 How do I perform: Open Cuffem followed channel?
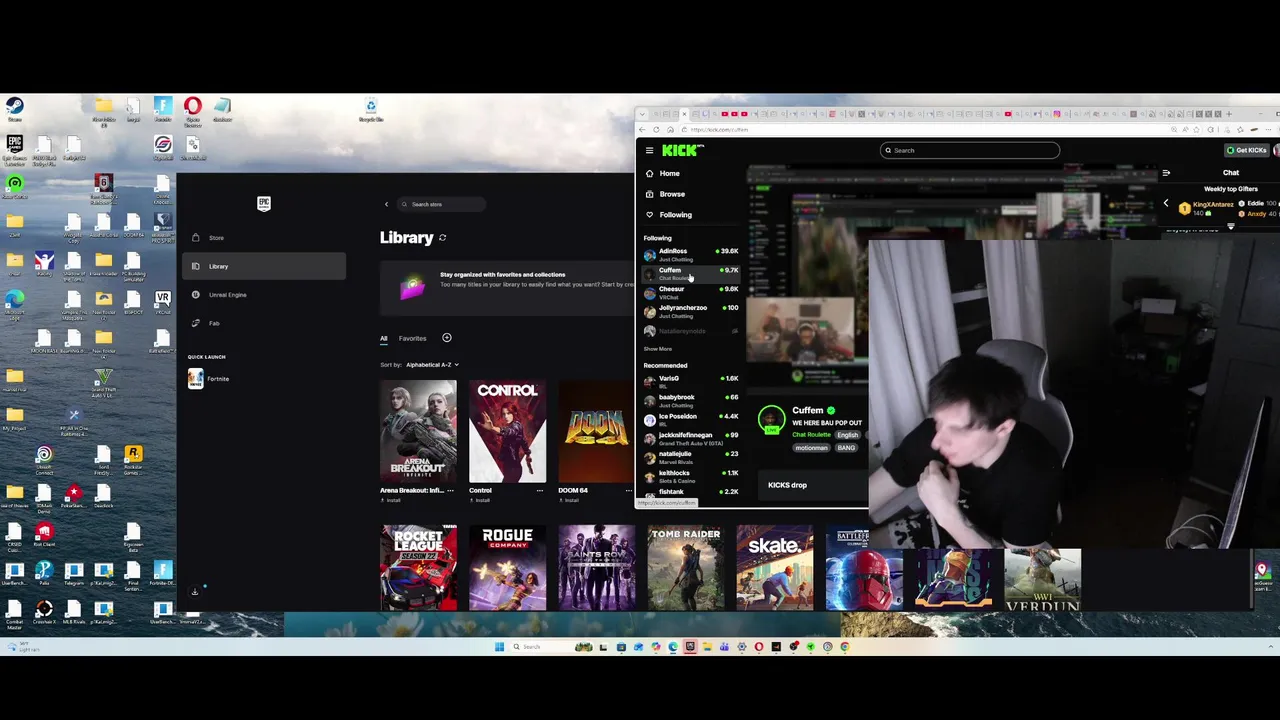point(691,273)
